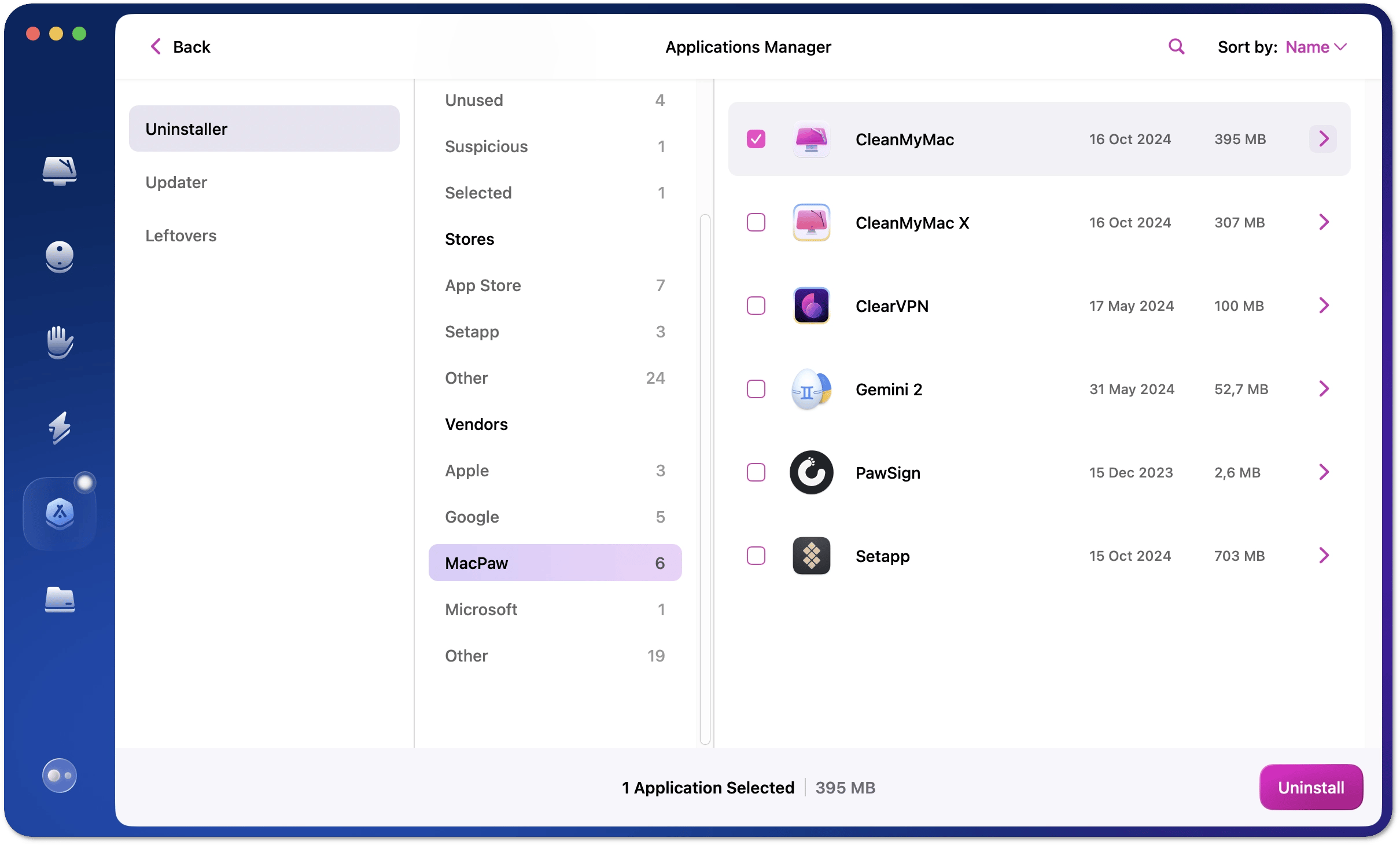Expand Gemini 2 details chevron

pyautogui.click(x=1323, y=389)
